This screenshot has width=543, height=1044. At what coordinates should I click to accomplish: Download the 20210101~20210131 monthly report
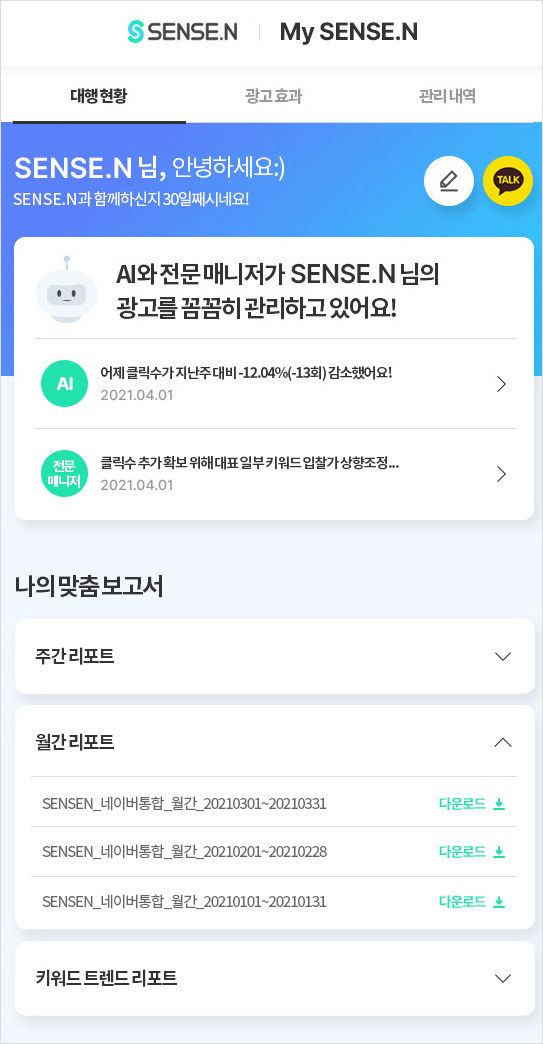point(472,902)
